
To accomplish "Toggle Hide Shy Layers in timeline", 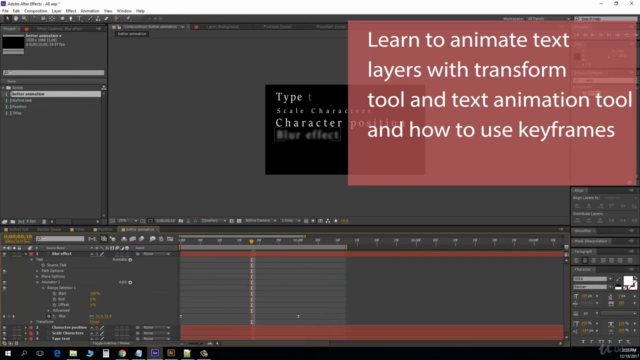I will coord(124,239).
